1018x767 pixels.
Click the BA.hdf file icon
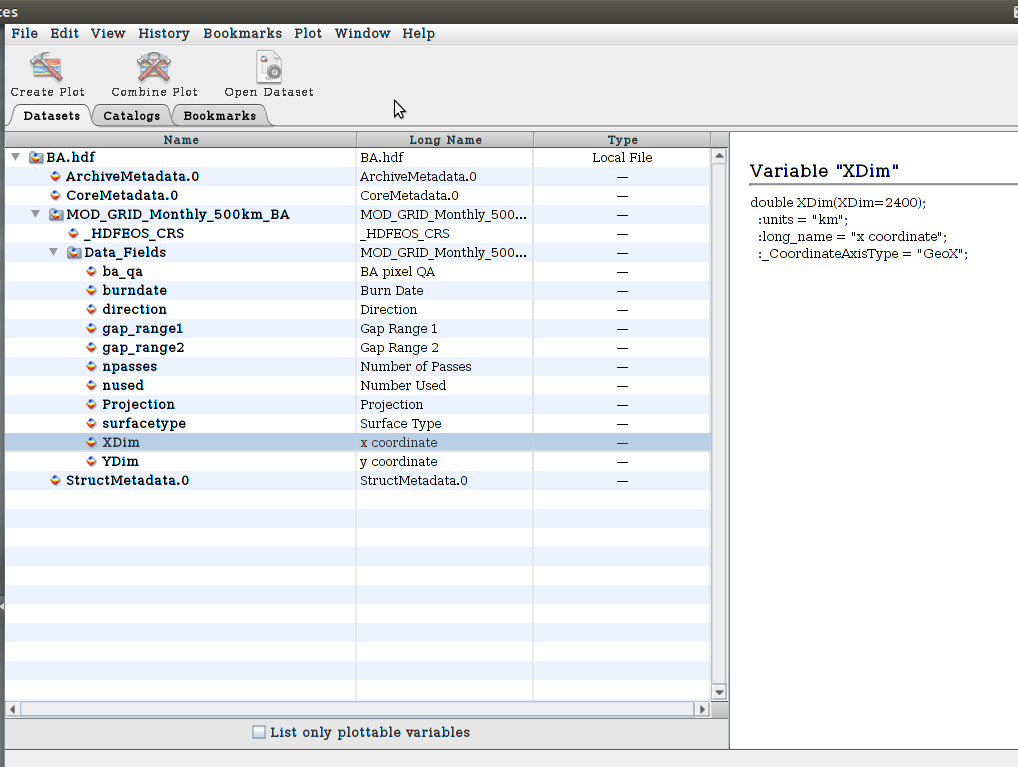click(36, 158)
